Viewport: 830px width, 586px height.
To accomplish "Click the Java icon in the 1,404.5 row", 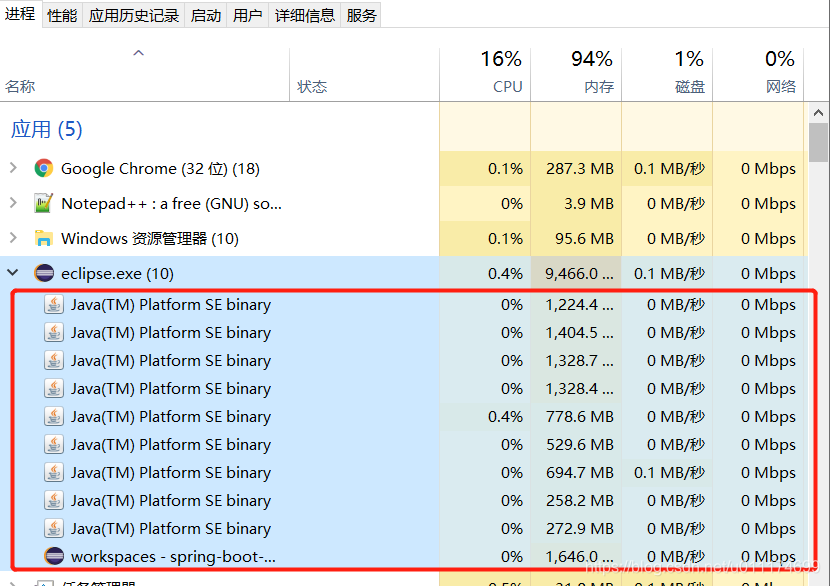I will (54, 332).
